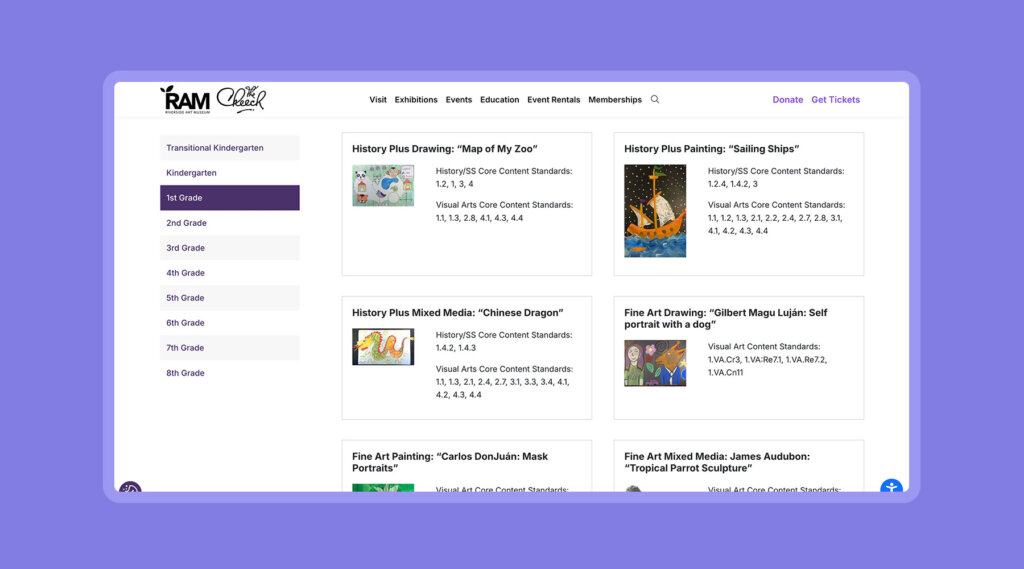Screen dimensions: 1024x569
Task: Open the Map of My Zoo thumbnail
Action: click(x=382, y=186)
